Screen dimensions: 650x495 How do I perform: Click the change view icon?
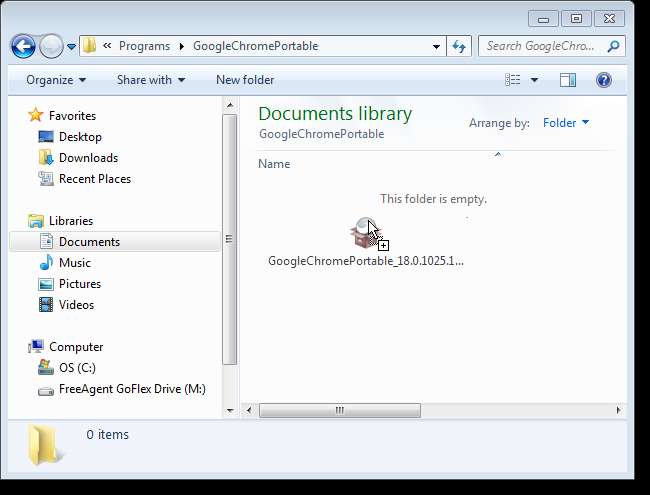click(513, 80)
